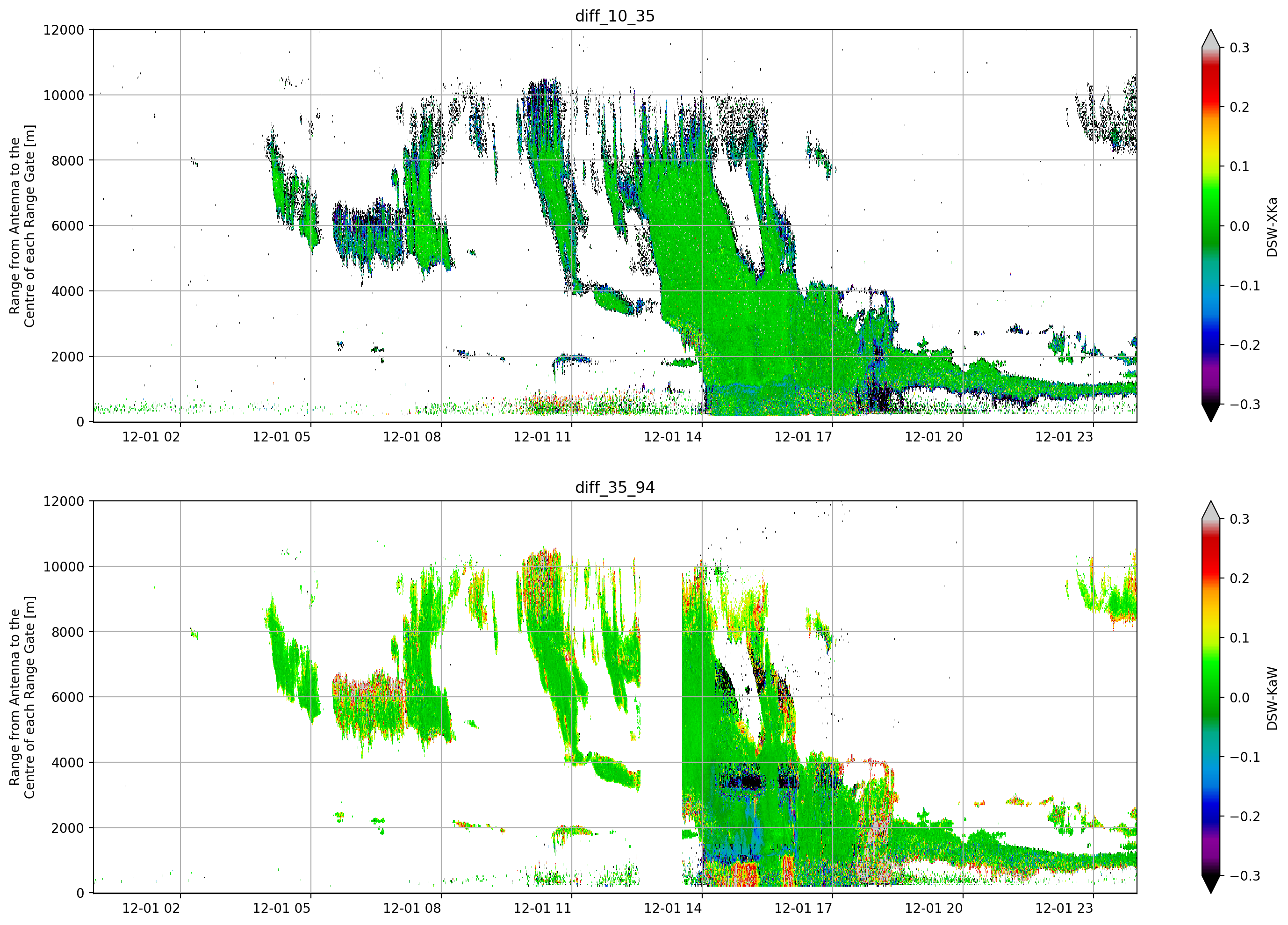The height and width of the screenshot is (925, 1288).
Task: Click the 8000 y-tick of diff_35_94 plot
Action: pos(68,632)
